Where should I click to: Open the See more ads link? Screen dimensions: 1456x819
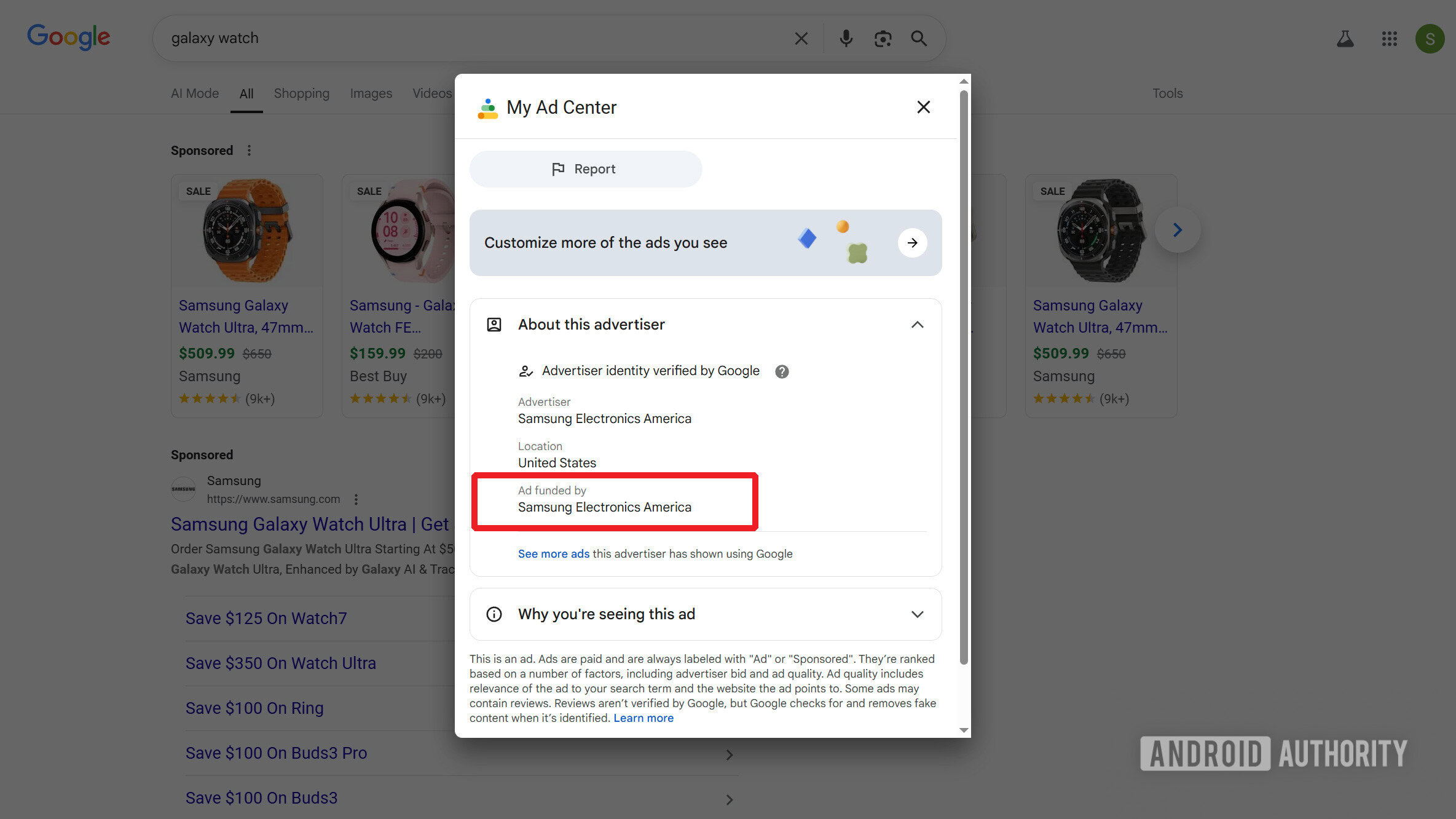click(x=553, y=554)
